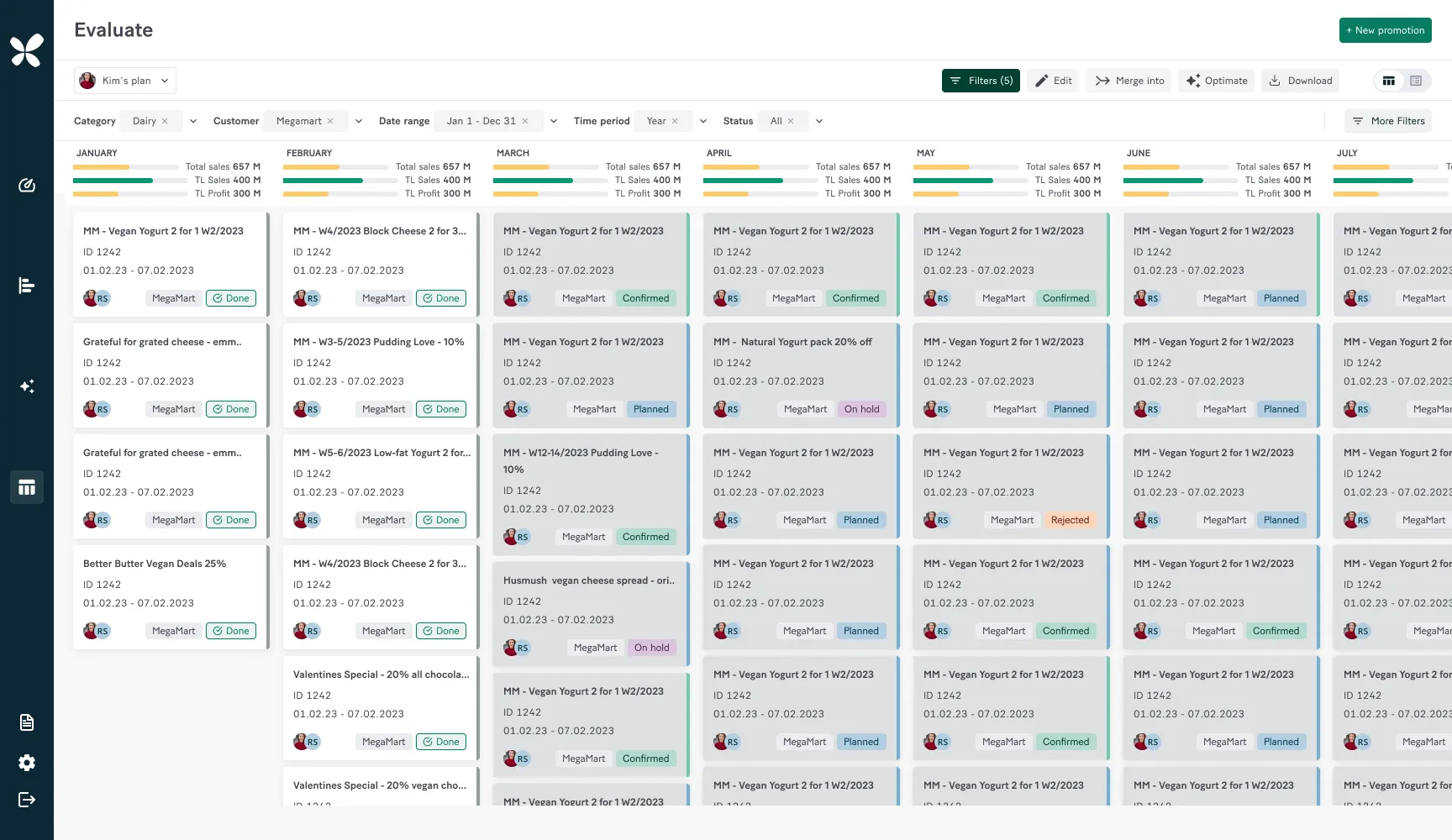Viewport: 1452px width, 840px height.
Task: Select the calendar board sidebar icon
Action: click(x=27, y=487)
